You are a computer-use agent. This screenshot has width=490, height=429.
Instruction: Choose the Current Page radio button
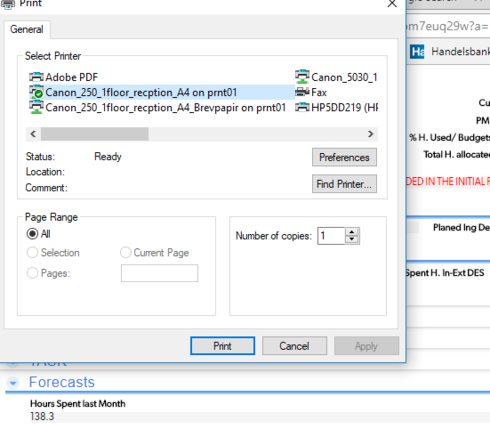pyautogui.click(x=126, y=252)
